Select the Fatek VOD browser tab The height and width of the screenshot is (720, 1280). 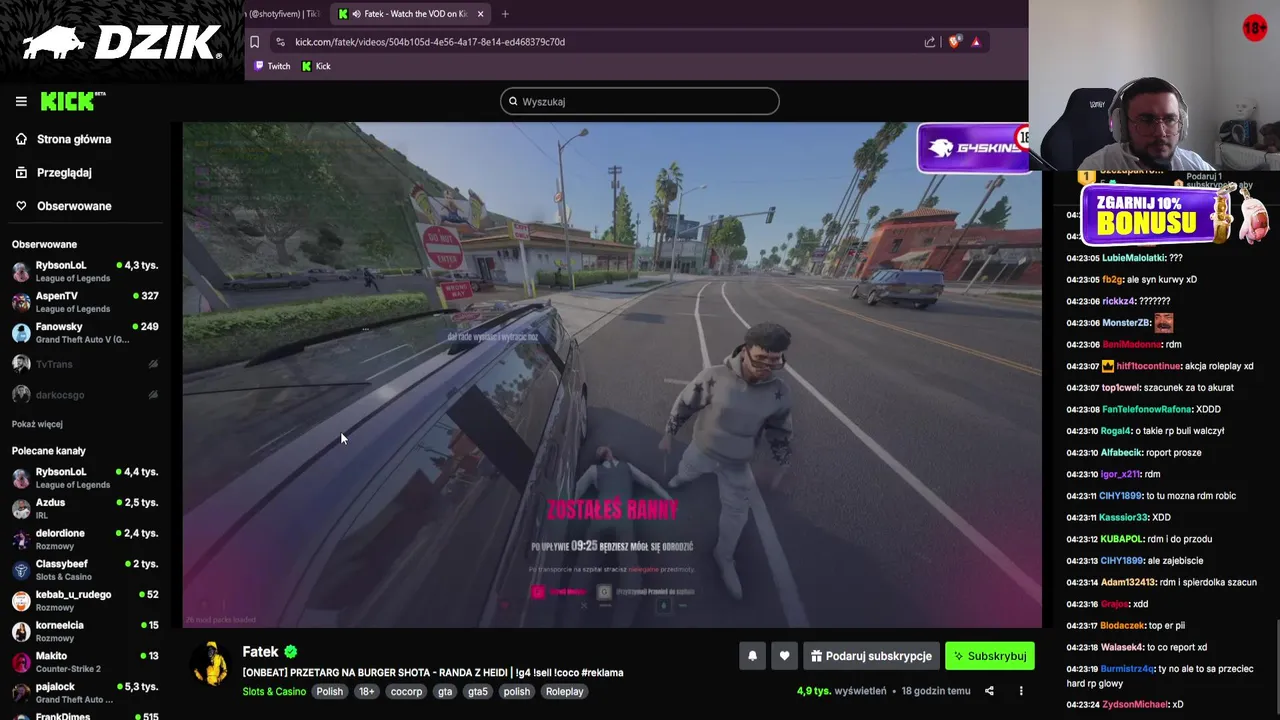pos(410,14)
